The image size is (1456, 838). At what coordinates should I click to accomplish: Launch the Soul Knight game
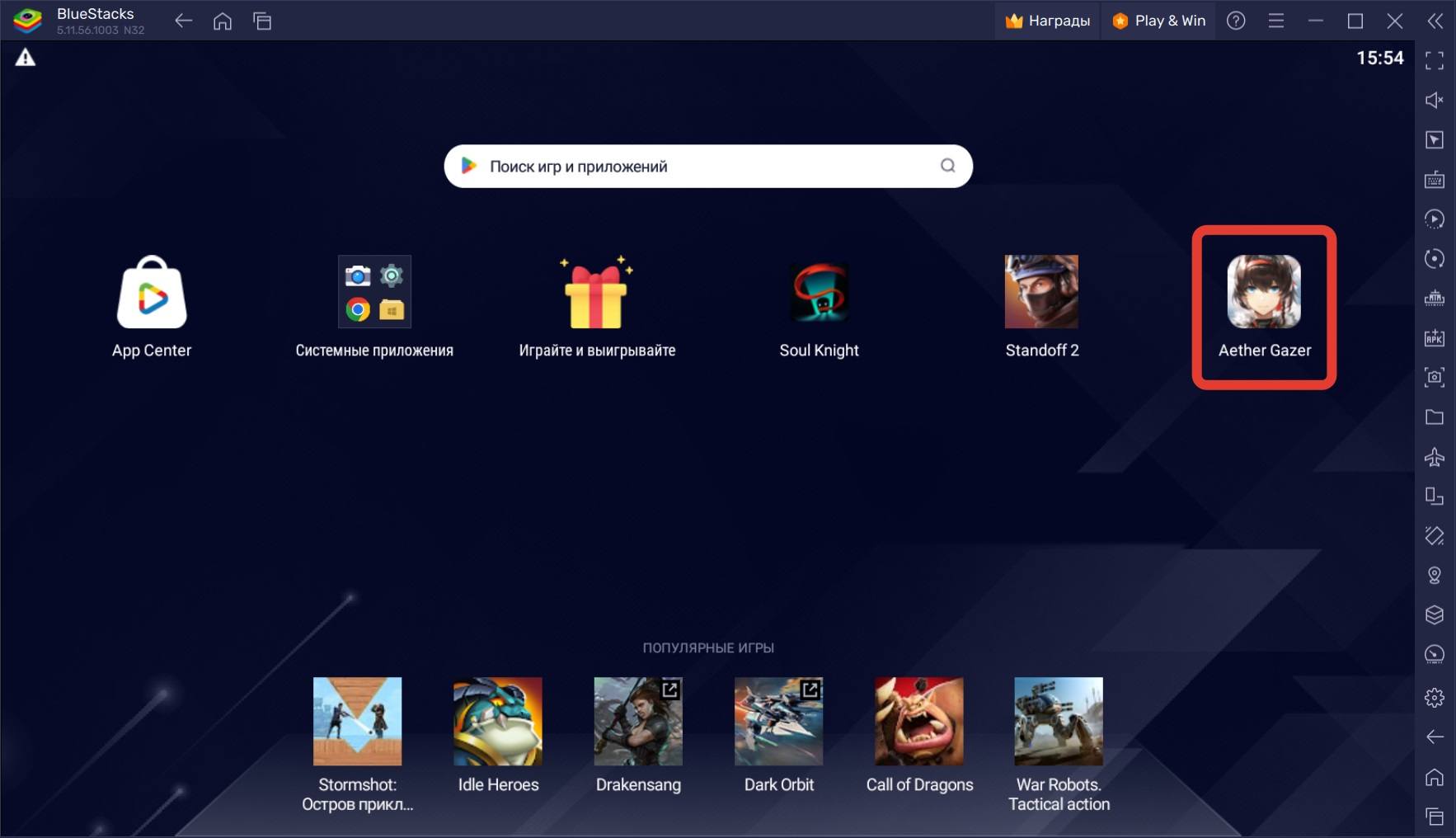(820, 292)
